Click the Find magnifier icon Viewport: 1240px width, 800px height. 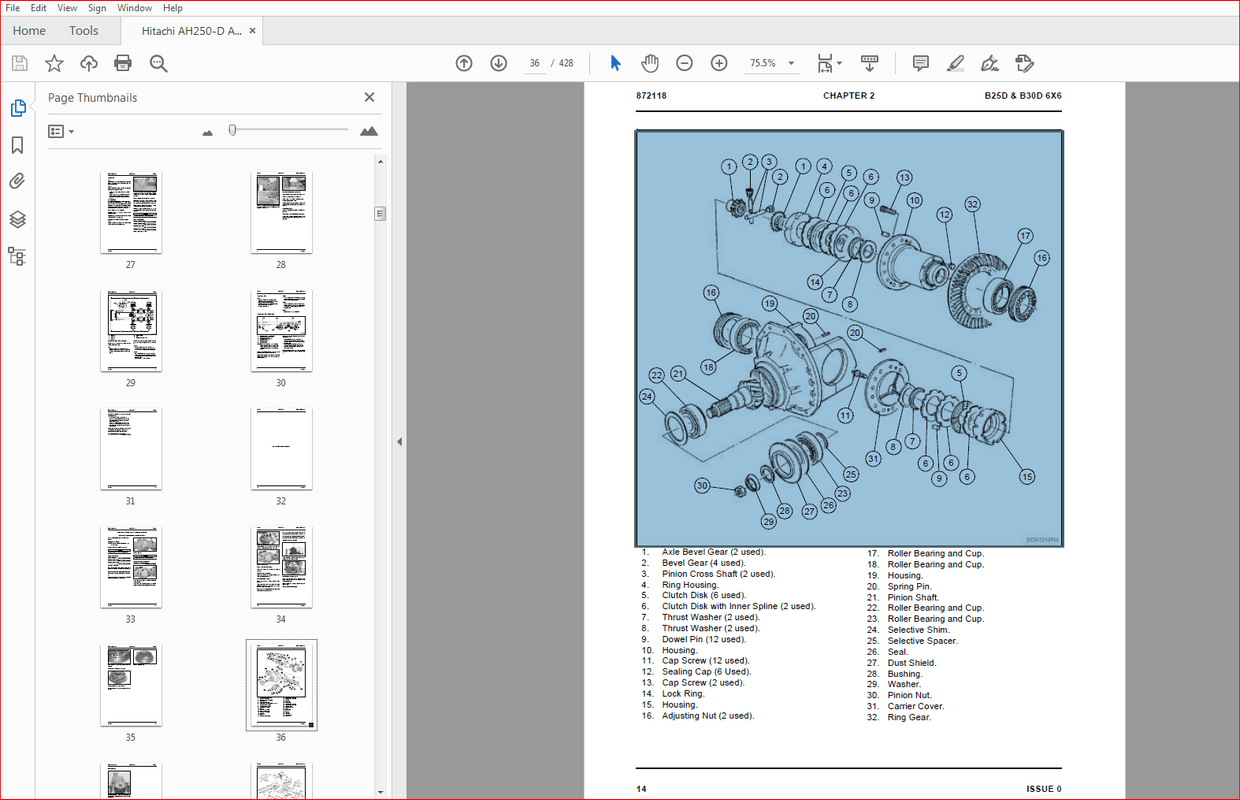[158, 62]
